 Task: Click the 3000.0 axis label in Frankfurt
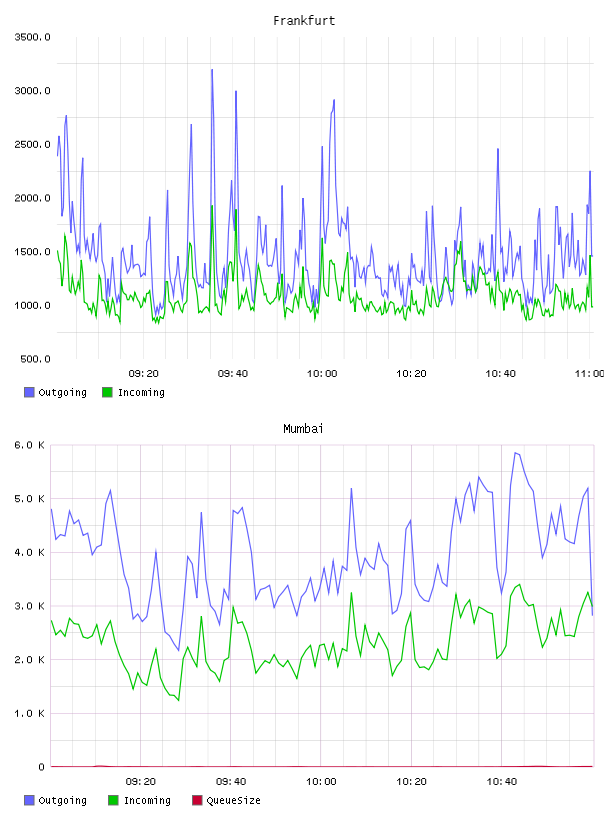[32, 91]
